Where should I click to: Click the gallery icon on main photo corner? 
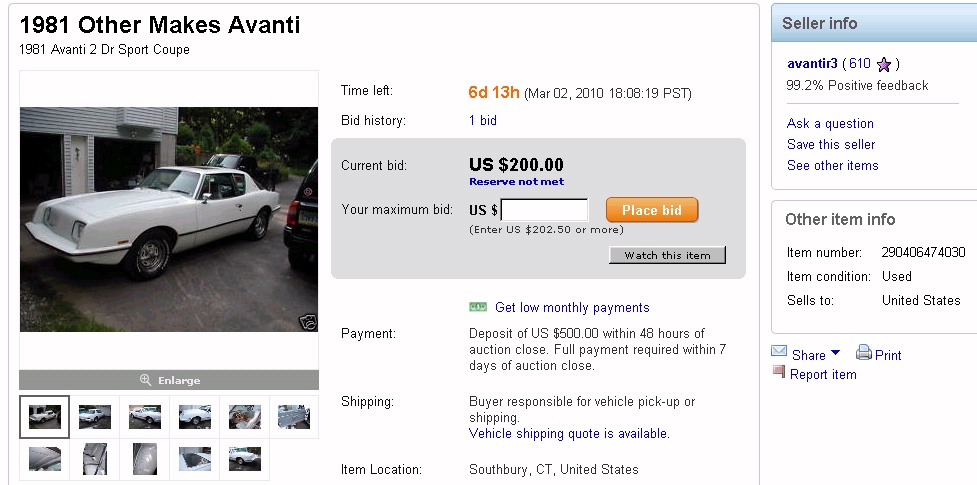(307, 322)
